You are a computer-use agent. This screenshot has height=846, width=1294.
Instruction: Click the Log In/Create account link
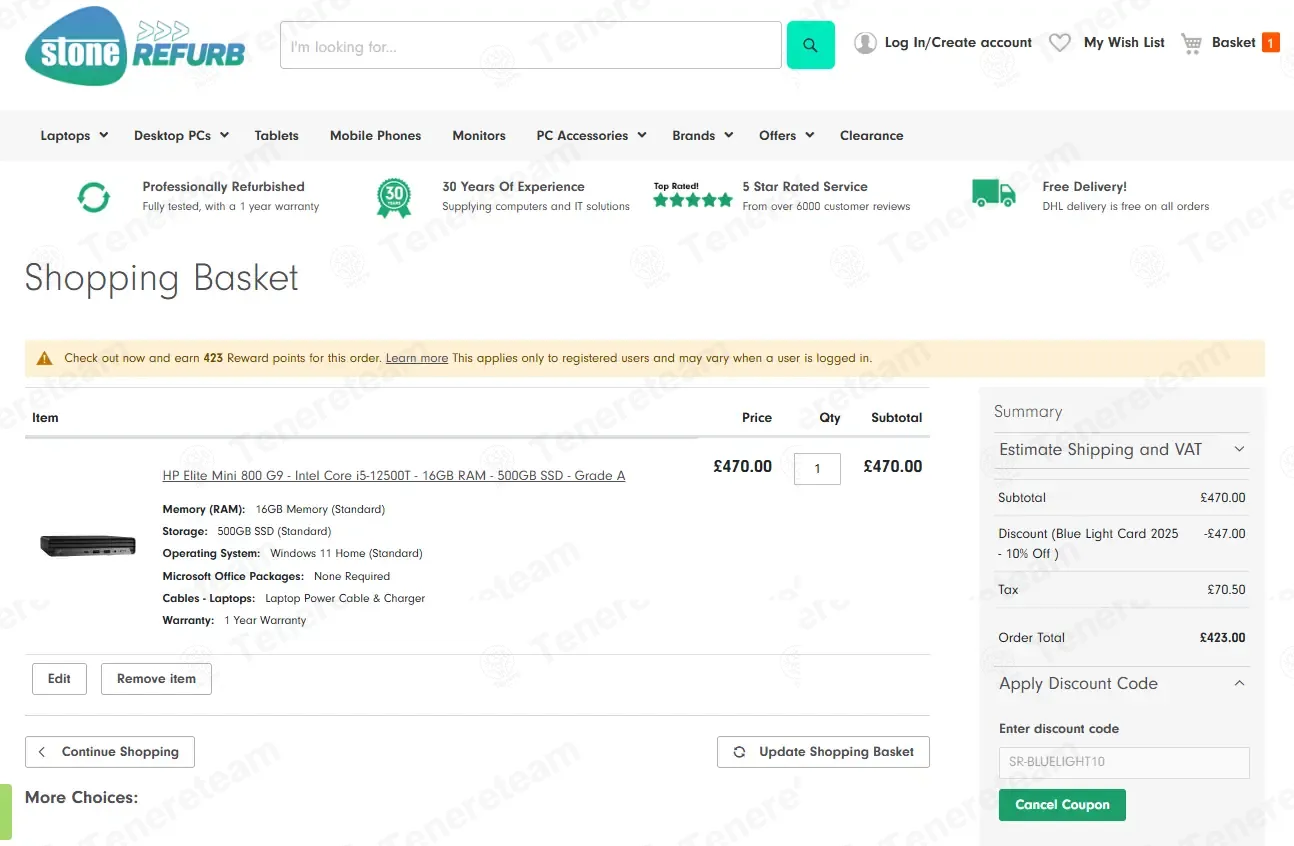click(958, 43)
